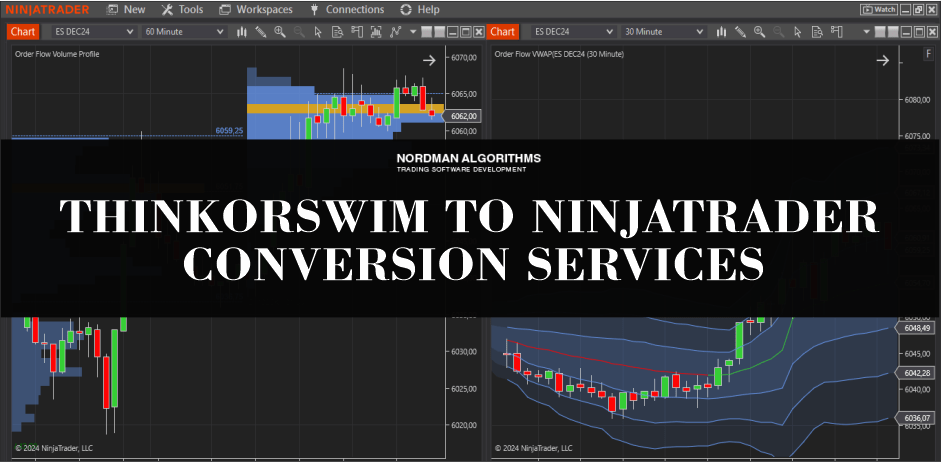Click the 6062,00 price marker
The image size is (941, 462).
click(x=464, y=116)
